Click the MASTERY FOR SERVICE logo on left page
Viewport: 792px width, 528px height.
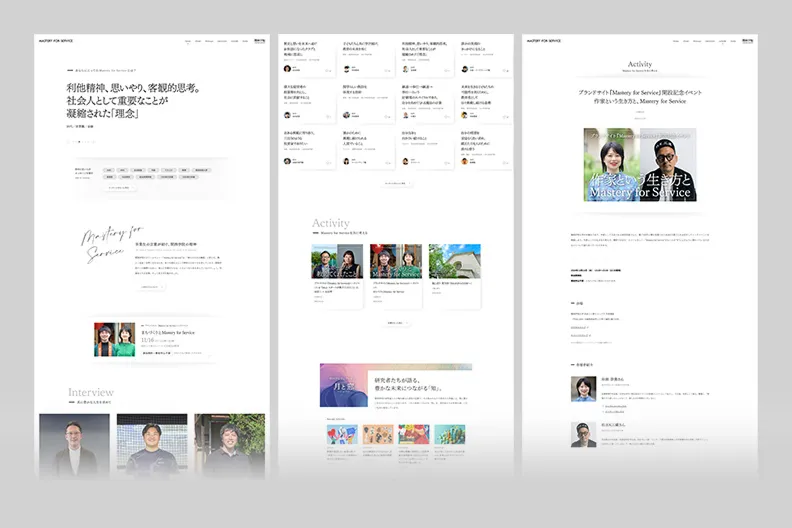tap(55, 42)
